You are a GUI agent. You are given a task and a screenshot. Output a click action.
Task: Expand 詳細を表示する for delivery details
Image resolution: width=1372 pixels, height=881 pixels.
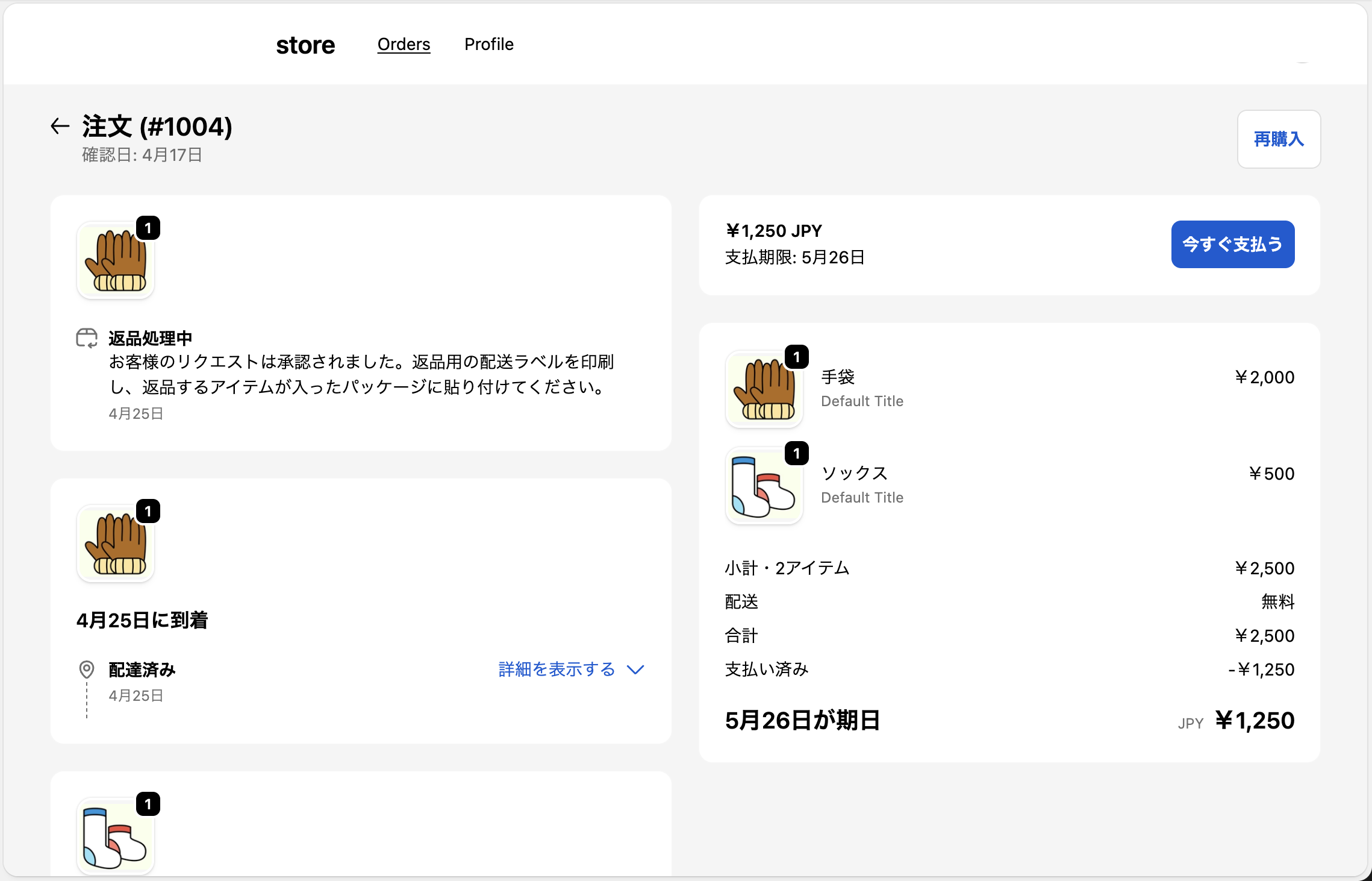click(555, 669)
